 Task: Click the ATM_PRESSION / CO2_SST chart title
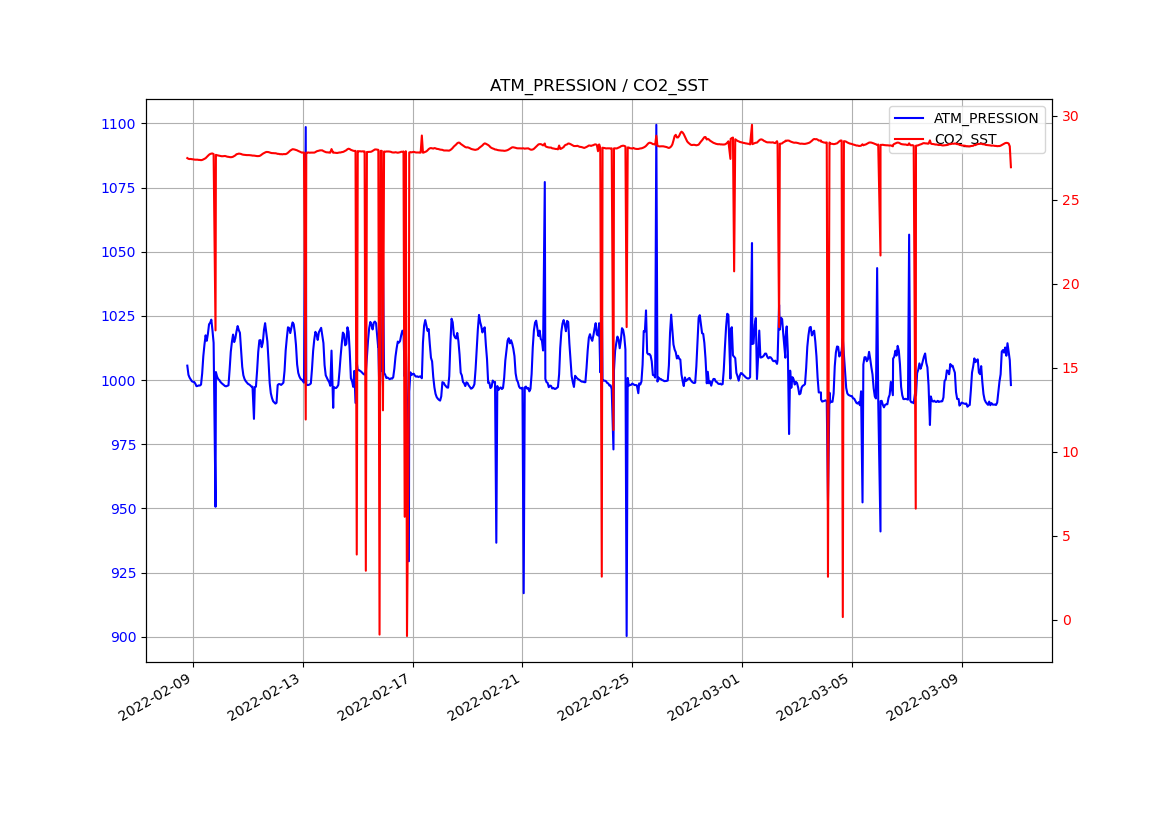[598, 86]
